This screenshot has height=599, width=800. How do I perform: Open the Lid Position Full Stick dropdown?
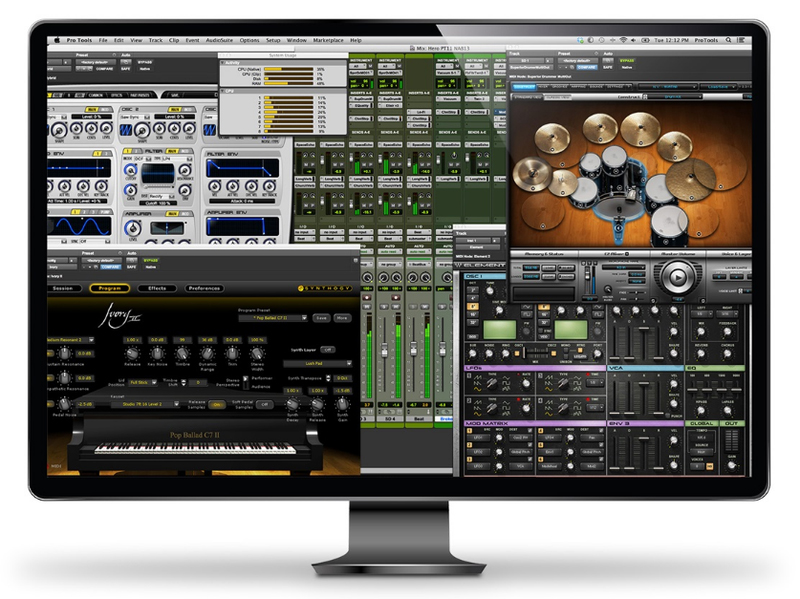142,382
